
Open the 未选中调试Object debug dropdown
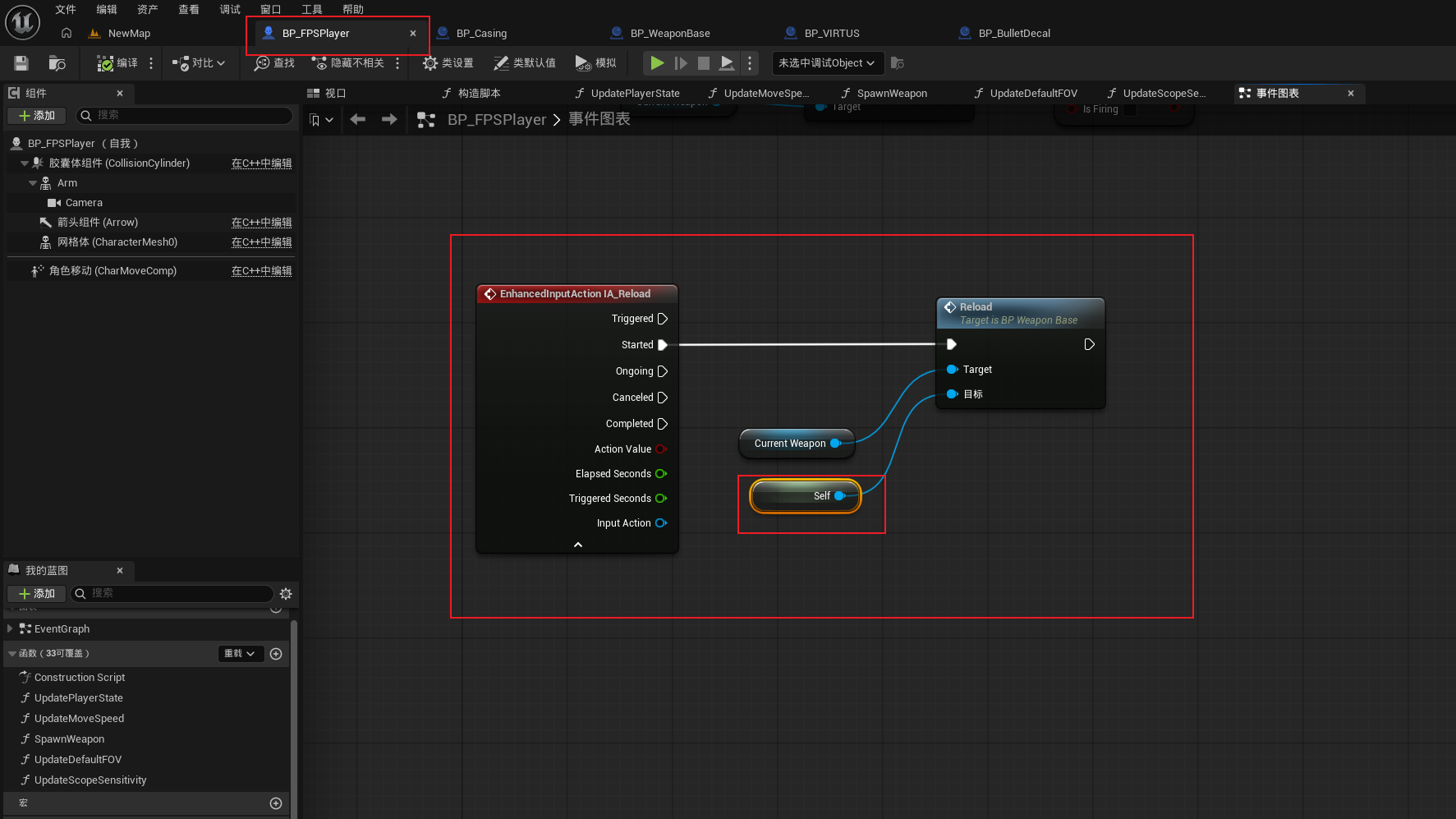coord(828,63)
